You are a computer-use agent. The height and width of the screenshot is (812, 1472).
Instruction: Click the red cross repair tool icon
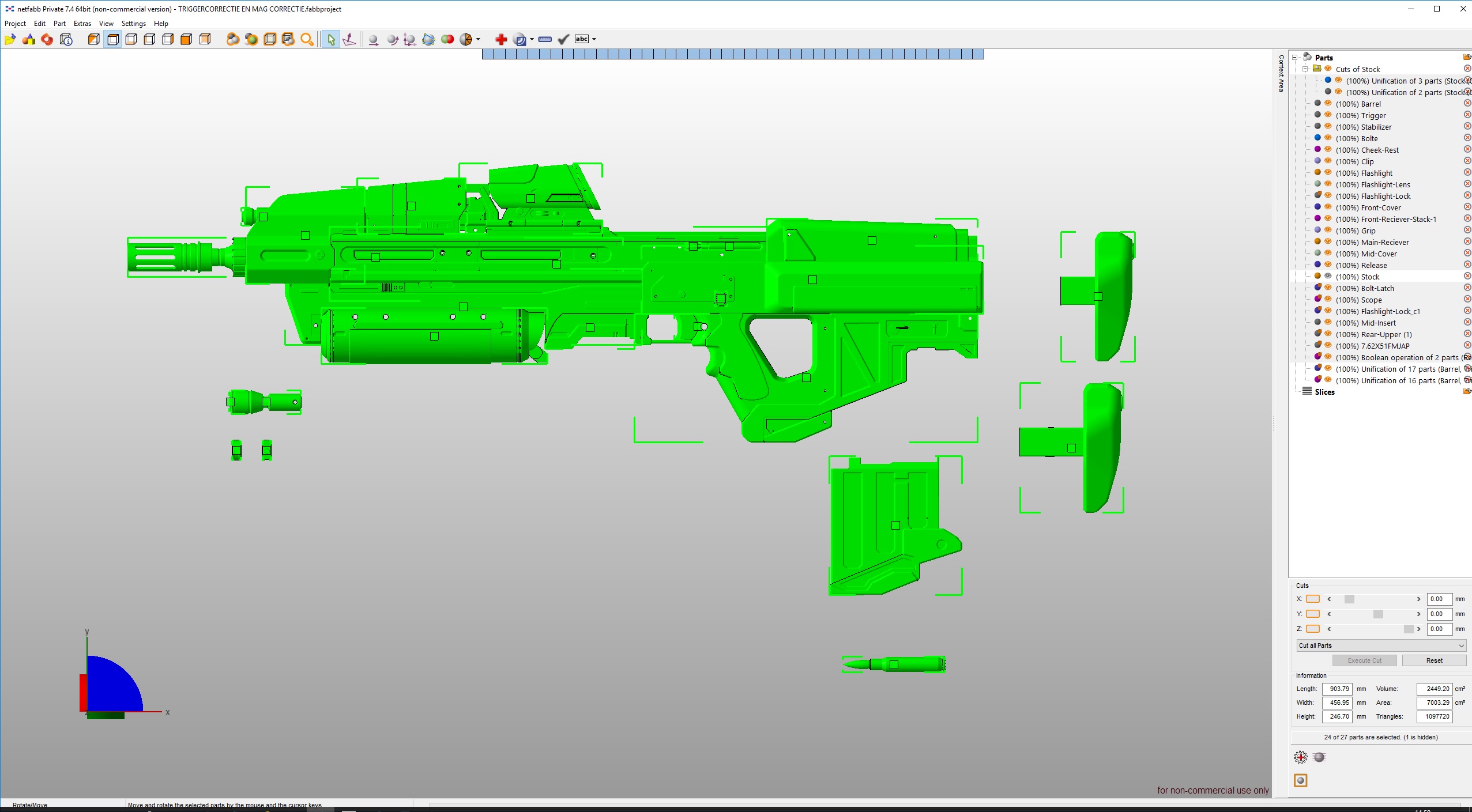pyautogui.click(x=500, y=39)
